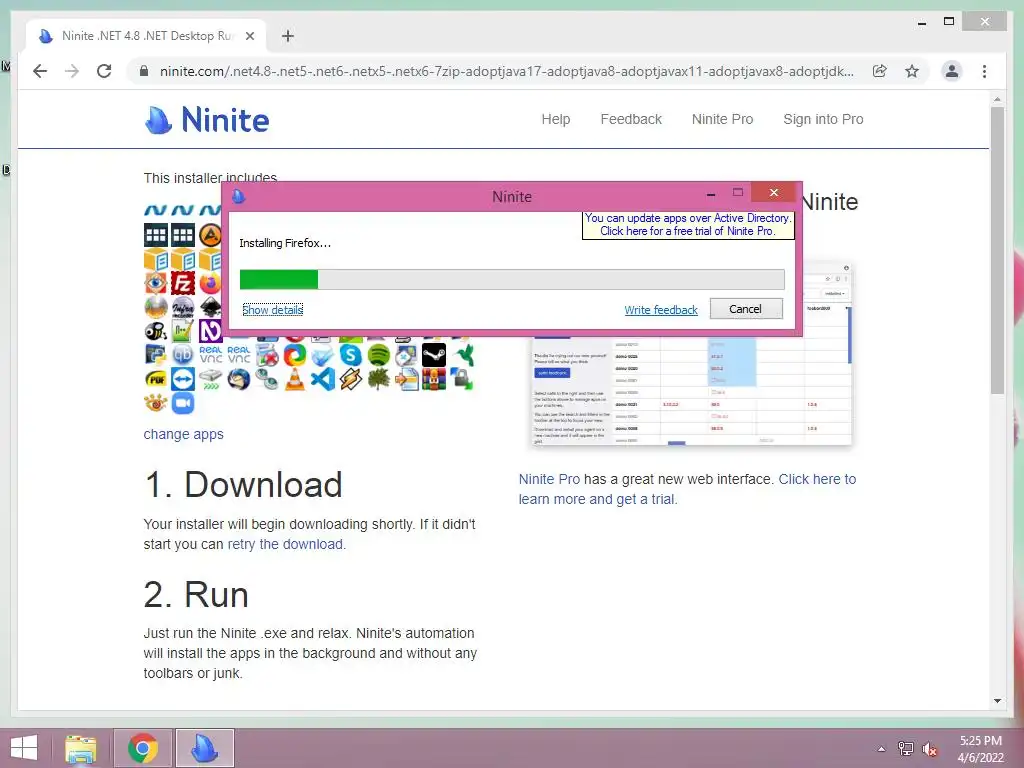Viewport: 1024px width, 768px height.
Task: Cancel the Ninite installation
Action: tap(746, 309)
